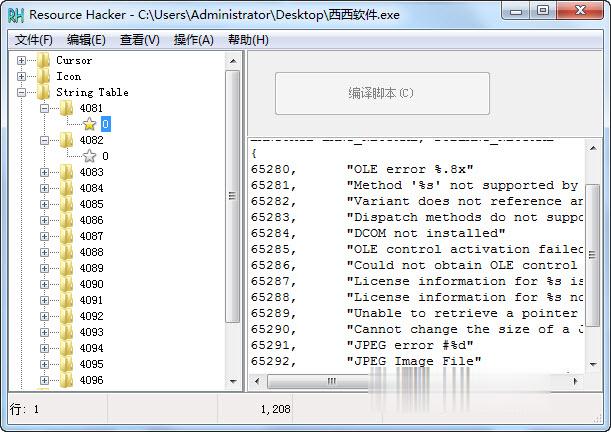Click the 4085 folder icon
Image resolution: width=611 pixels, height=432 pixels.
[67, 204]
